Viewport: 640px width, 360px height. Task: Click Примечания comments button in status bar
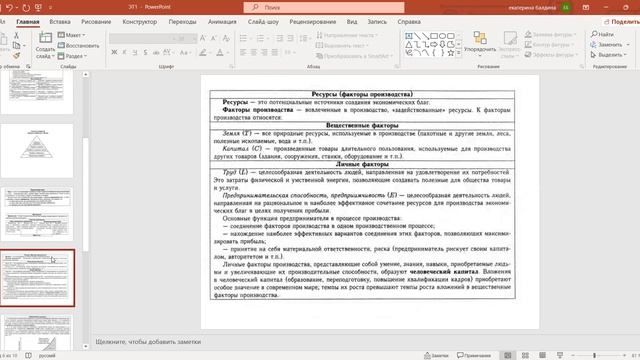(x=474, y=356)
